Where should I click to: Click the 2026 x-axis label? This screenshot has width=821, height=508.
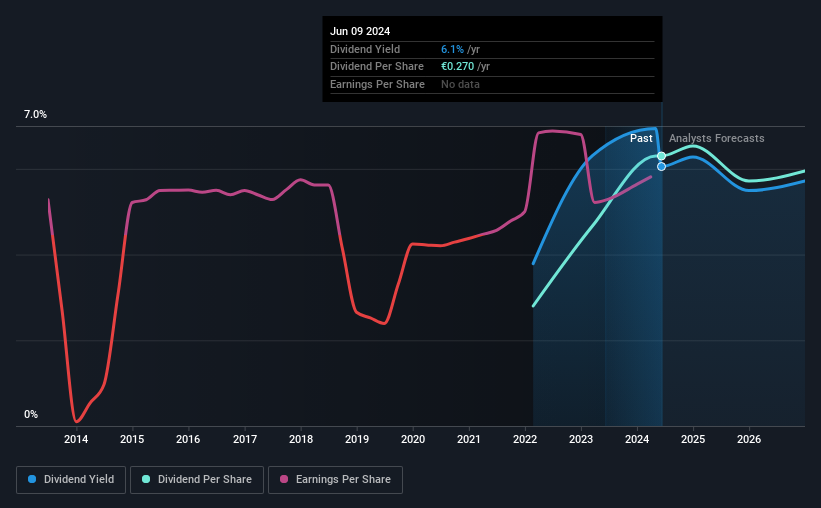tap(749, 439)
